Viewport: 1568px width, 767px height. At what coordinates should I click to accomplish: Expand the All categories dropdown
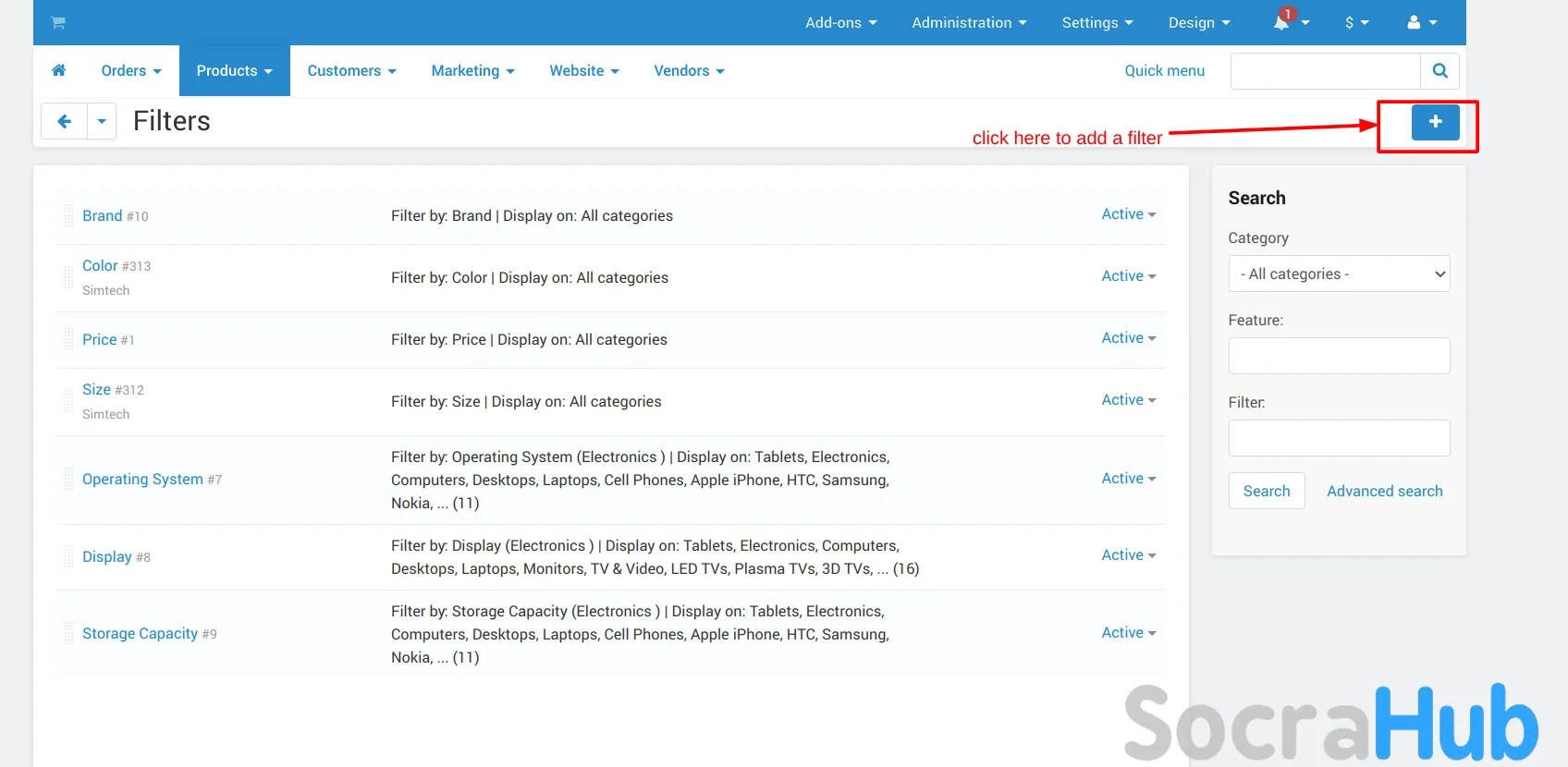click(1339, 274)
